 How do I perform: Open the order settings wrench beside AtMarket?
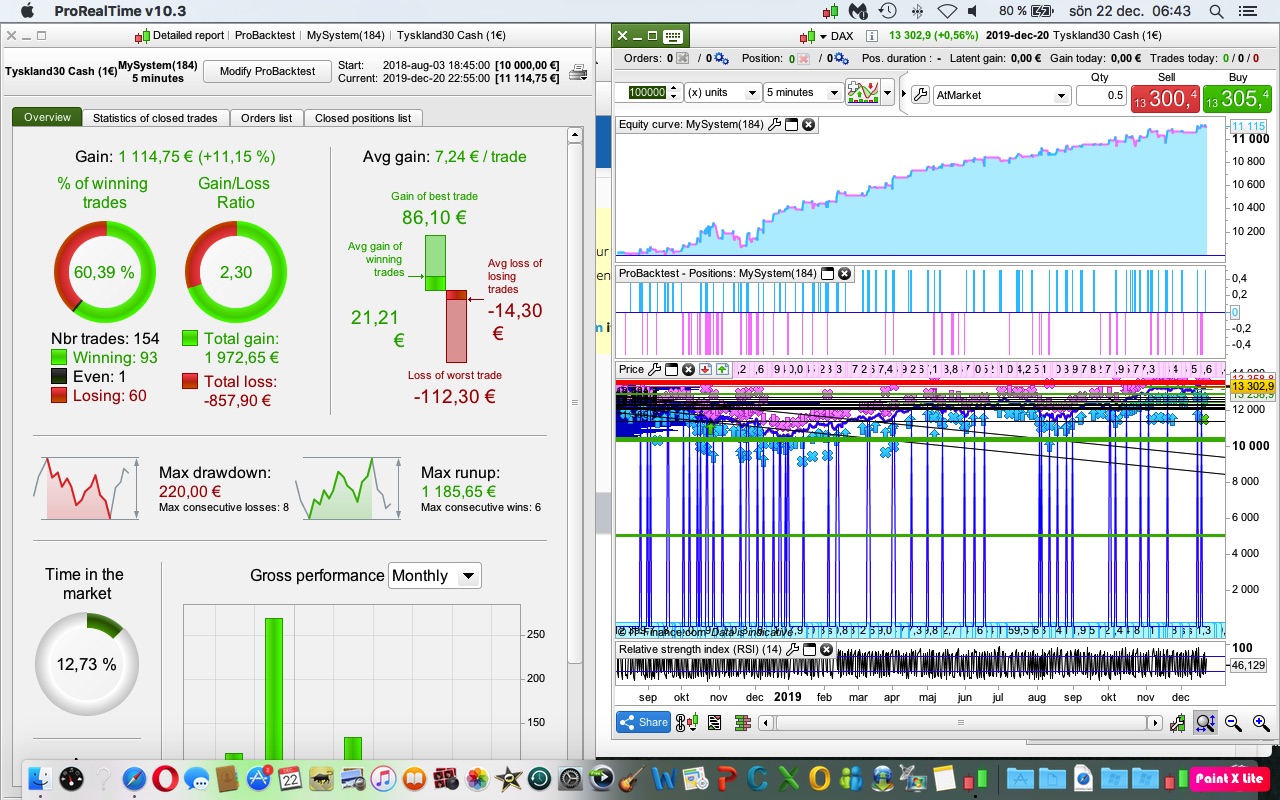(921, 94)
